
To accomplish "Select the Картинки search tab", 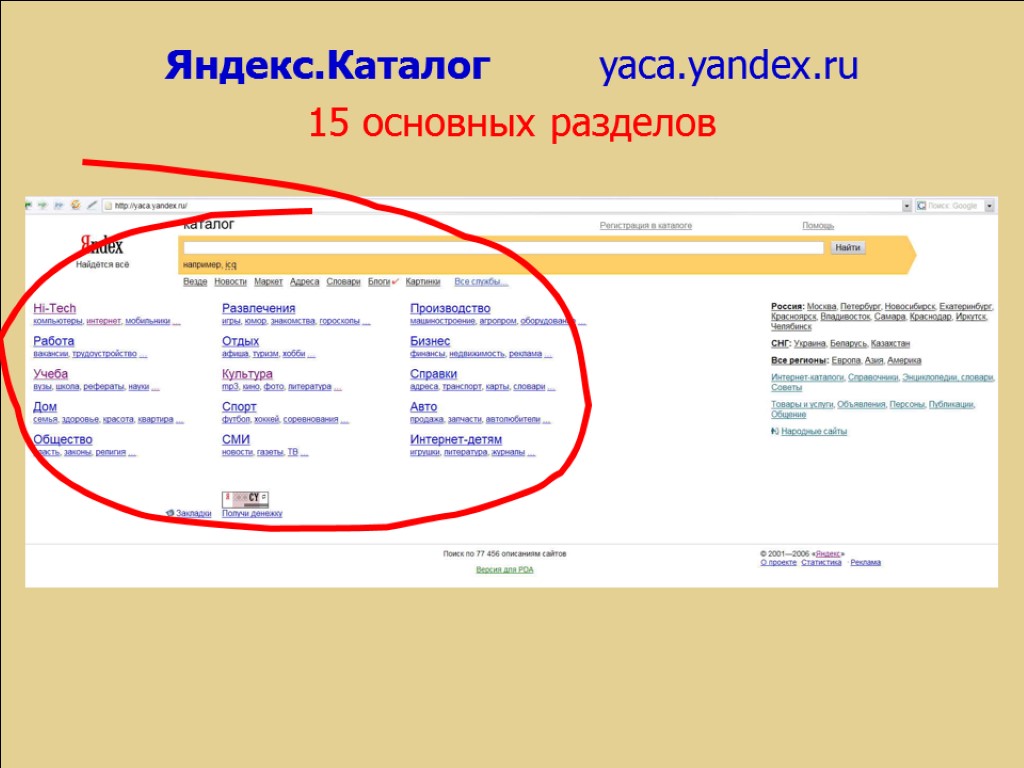I will point(423,281).
